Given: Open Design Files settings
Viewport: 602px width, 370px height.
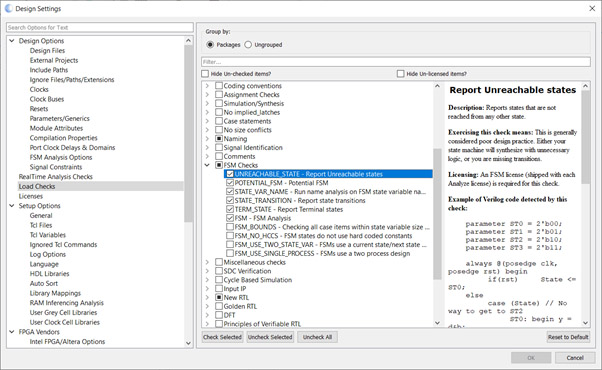Looking at the screenshot, I should pyautogui.click(x=47, y=51).
